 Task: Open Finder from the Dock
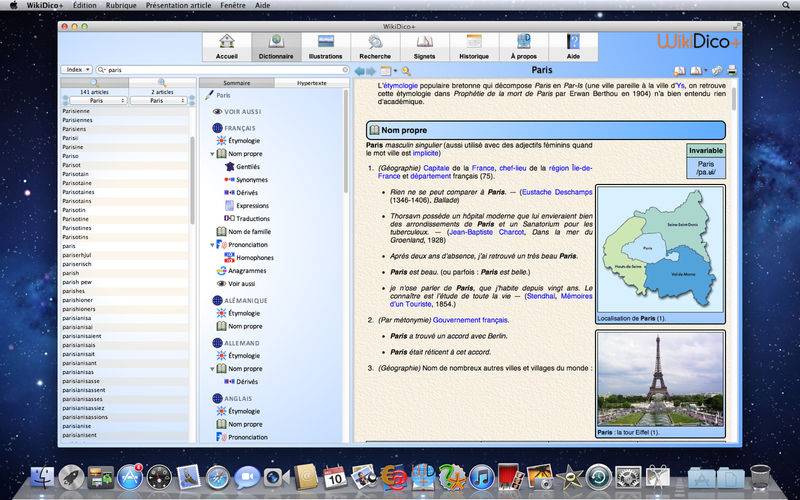[x=42, y=477]
